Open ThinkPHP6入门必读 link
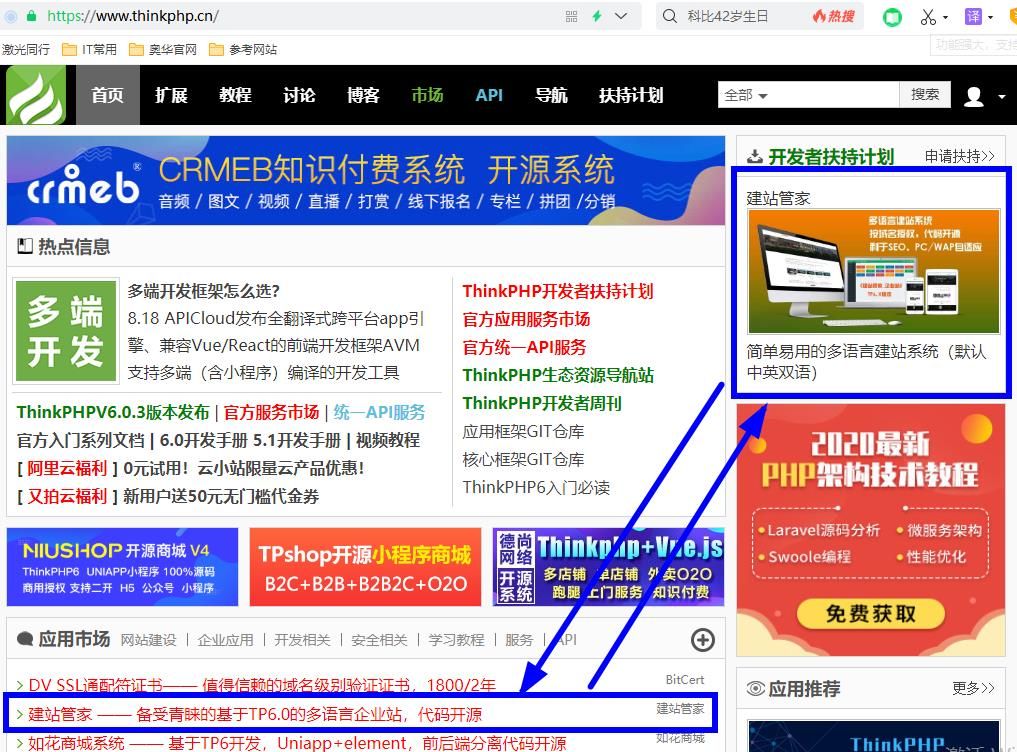Screen dimensions: 1017x752 536,487
